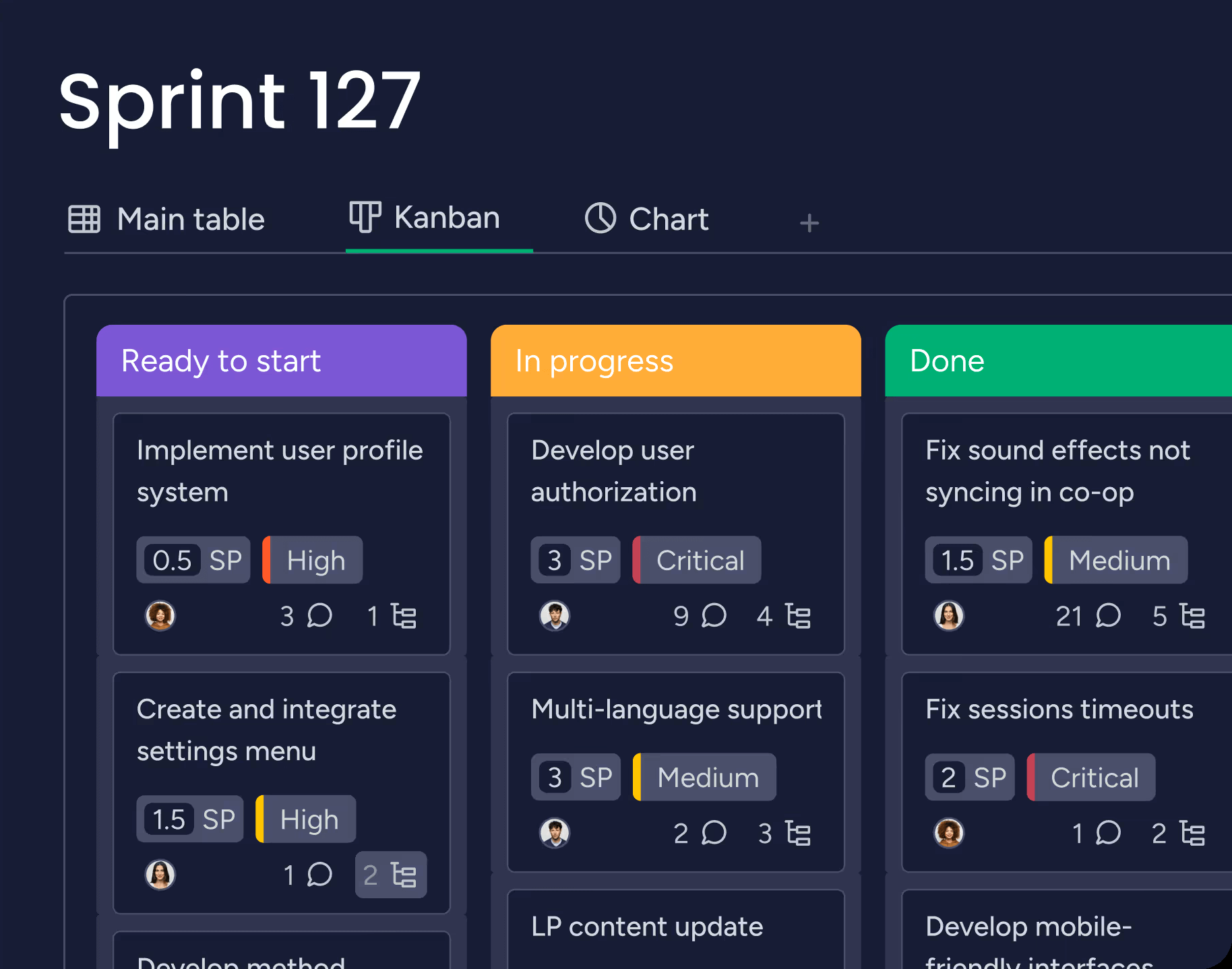Select the Kanban view tab
The image size is (1232, 969).
click(425, 218)
